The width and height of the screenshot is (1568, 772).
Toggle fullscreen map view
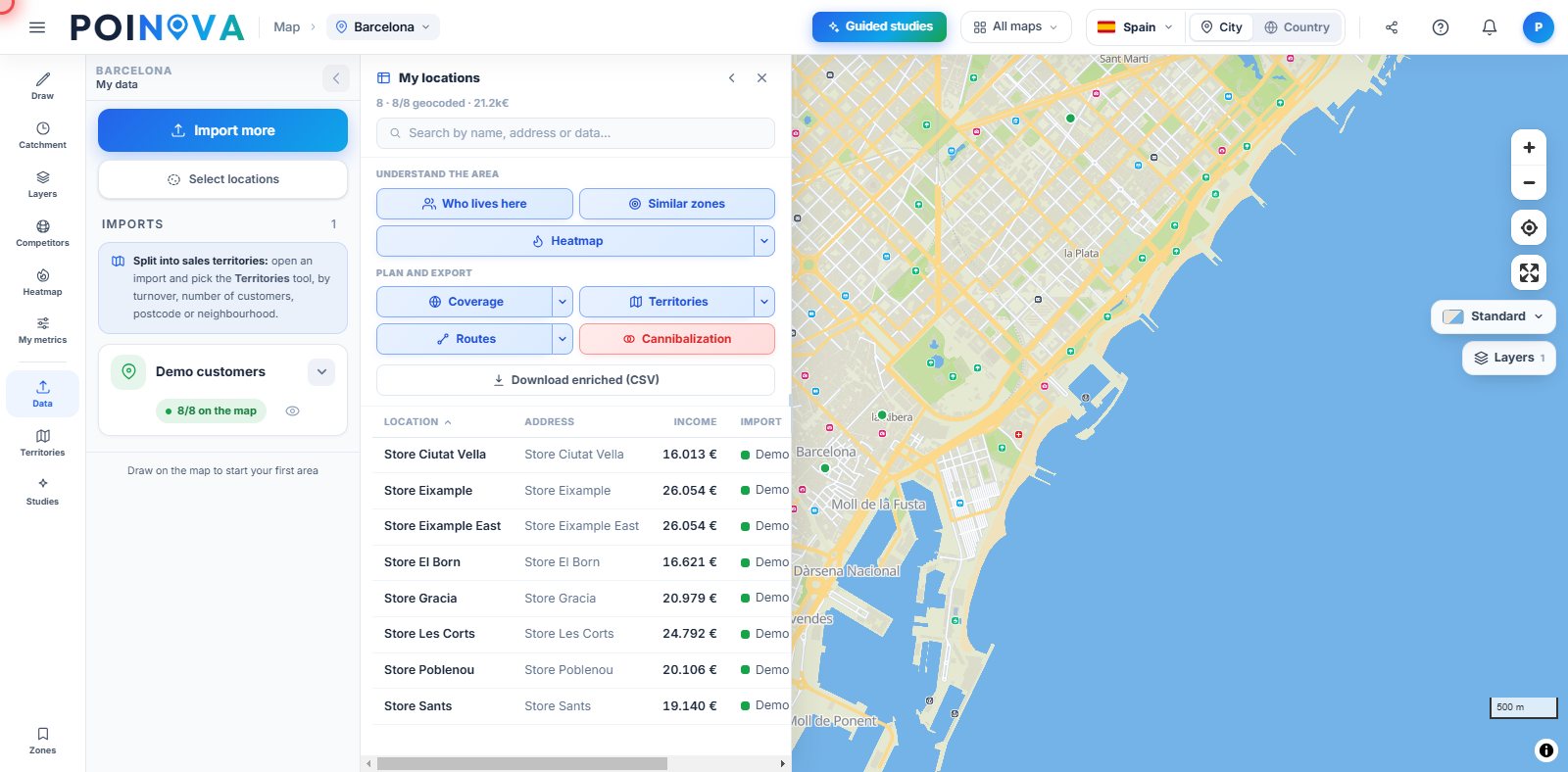(1529, 273)
